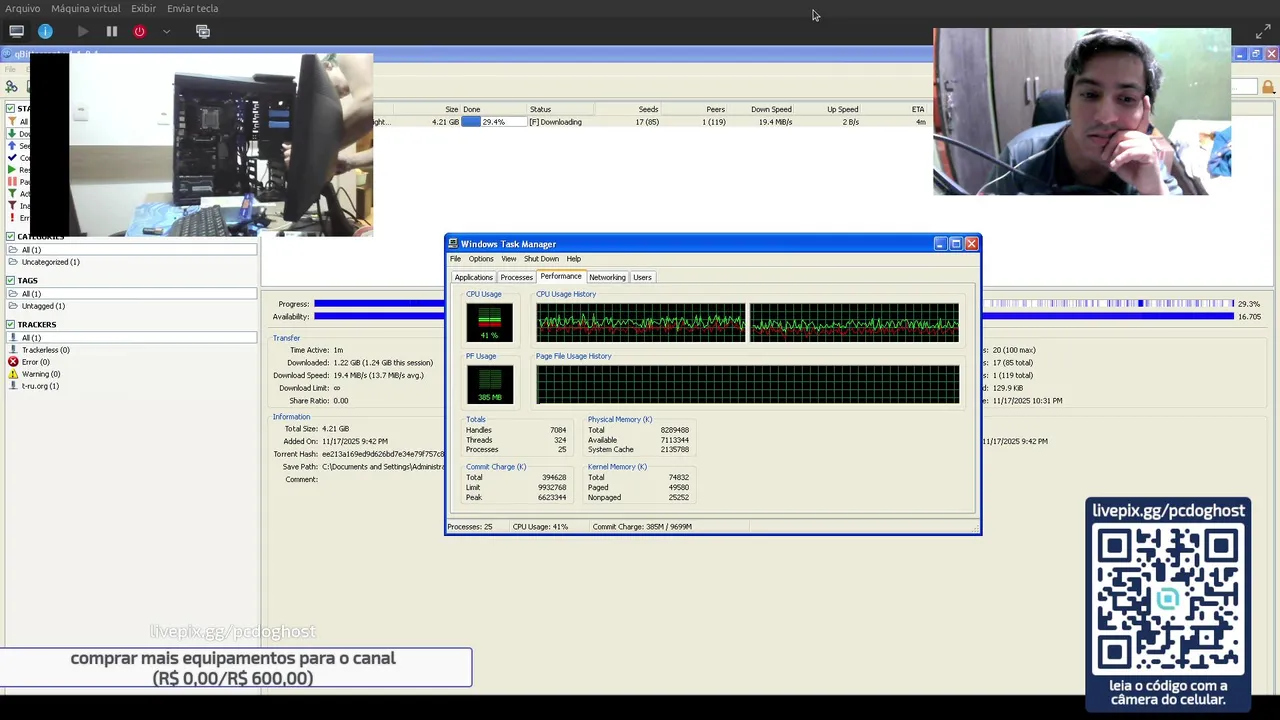The image size is (1280, 720).
Task: Toggle VM viewer fullscreen arrows icon
Action: [x=1263, y=32]
